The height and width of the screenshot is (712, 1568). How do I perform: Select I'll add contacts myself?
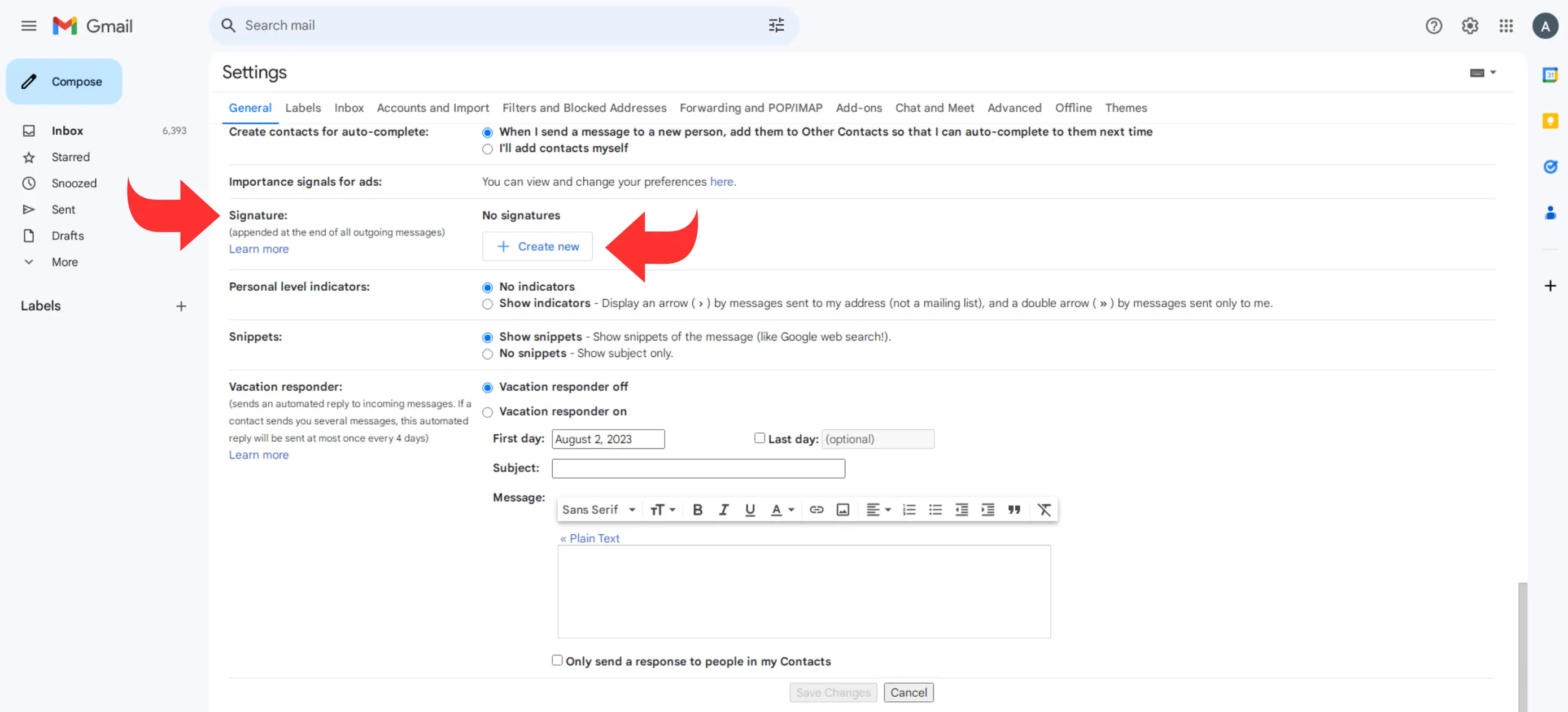487,149
